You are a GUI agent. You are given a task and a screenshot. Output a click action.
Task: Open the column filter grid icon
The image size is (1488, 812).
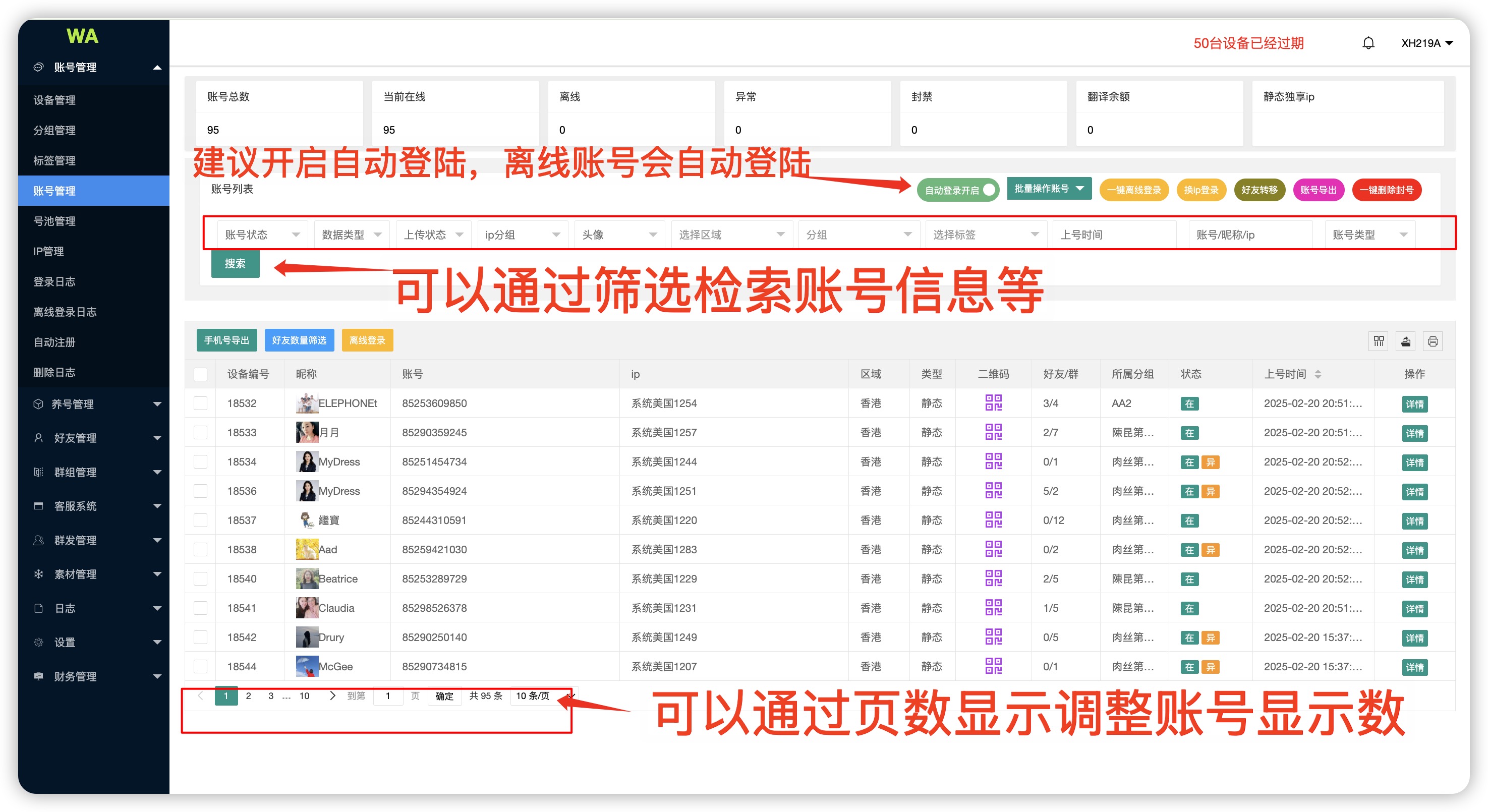click(x=1378, y=341)
